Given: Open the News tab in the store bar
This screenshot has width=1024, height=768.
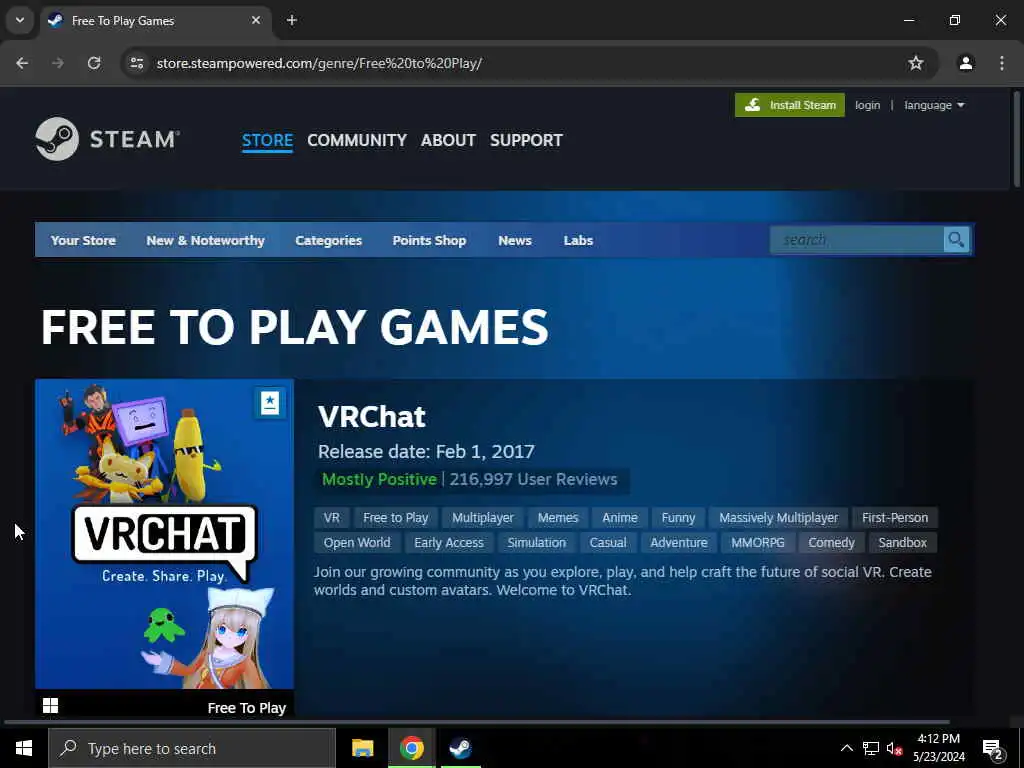Looking at the screenshot, I should click(x=515, y=240).
